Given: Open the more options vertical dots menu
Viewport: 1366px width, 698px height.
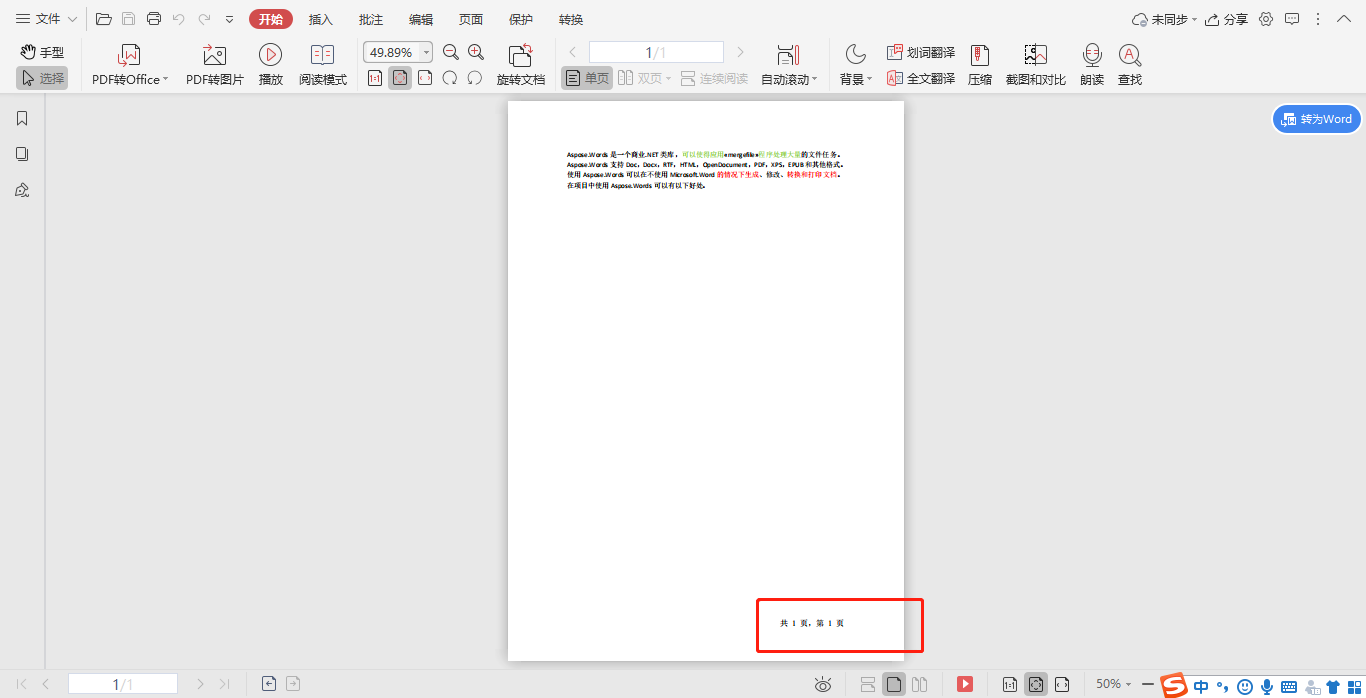Looking at the screenshot, I should click(x=1318, y=19).
